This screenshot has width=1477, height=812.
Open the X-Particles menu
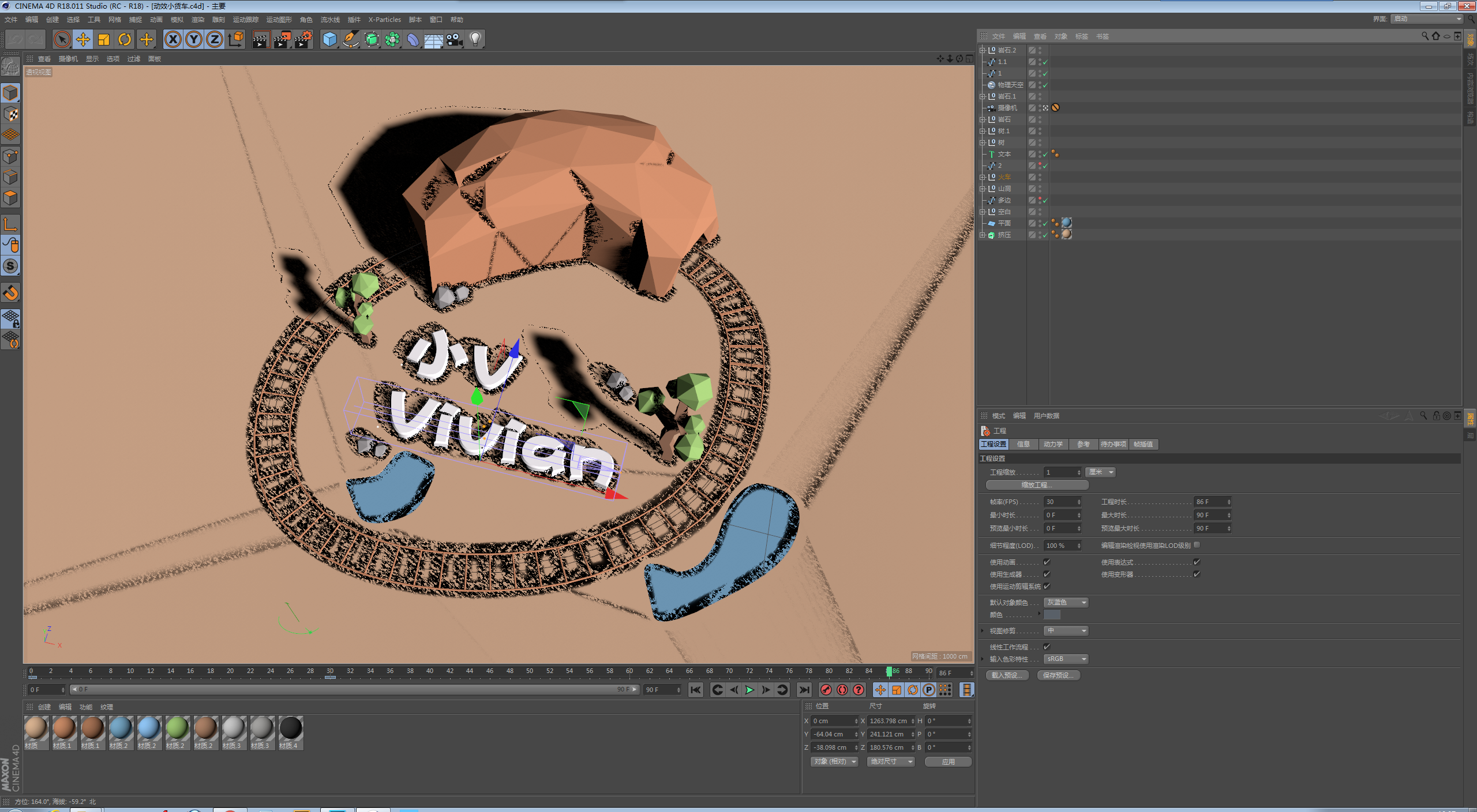tap(385, 20)
